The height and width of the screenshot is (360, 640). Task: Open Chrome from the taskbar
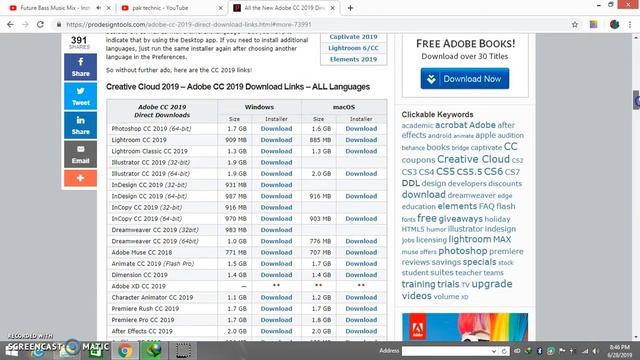(x=125, y=351)
